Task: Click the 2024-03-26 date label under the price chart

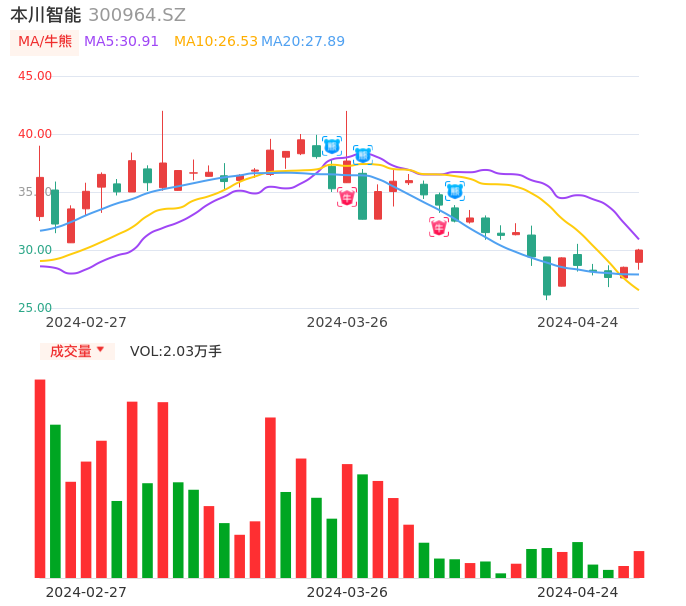Action: [347, 322]
